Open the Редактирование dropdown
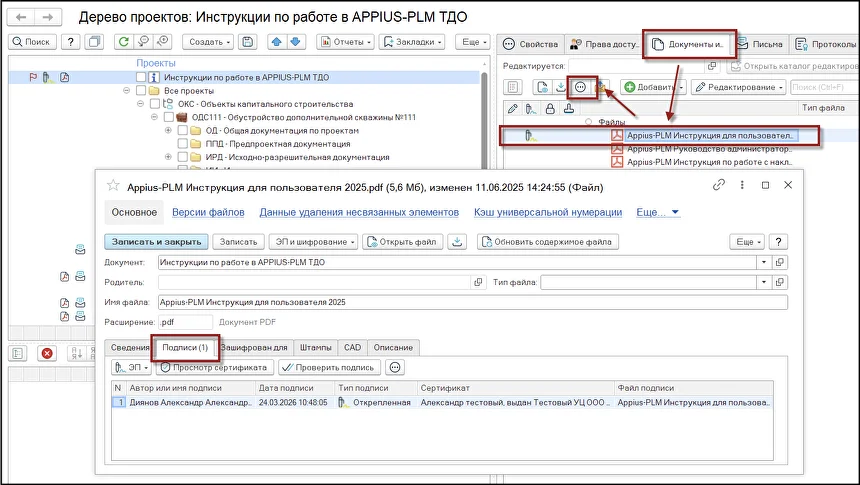 [x=739, y=87]
